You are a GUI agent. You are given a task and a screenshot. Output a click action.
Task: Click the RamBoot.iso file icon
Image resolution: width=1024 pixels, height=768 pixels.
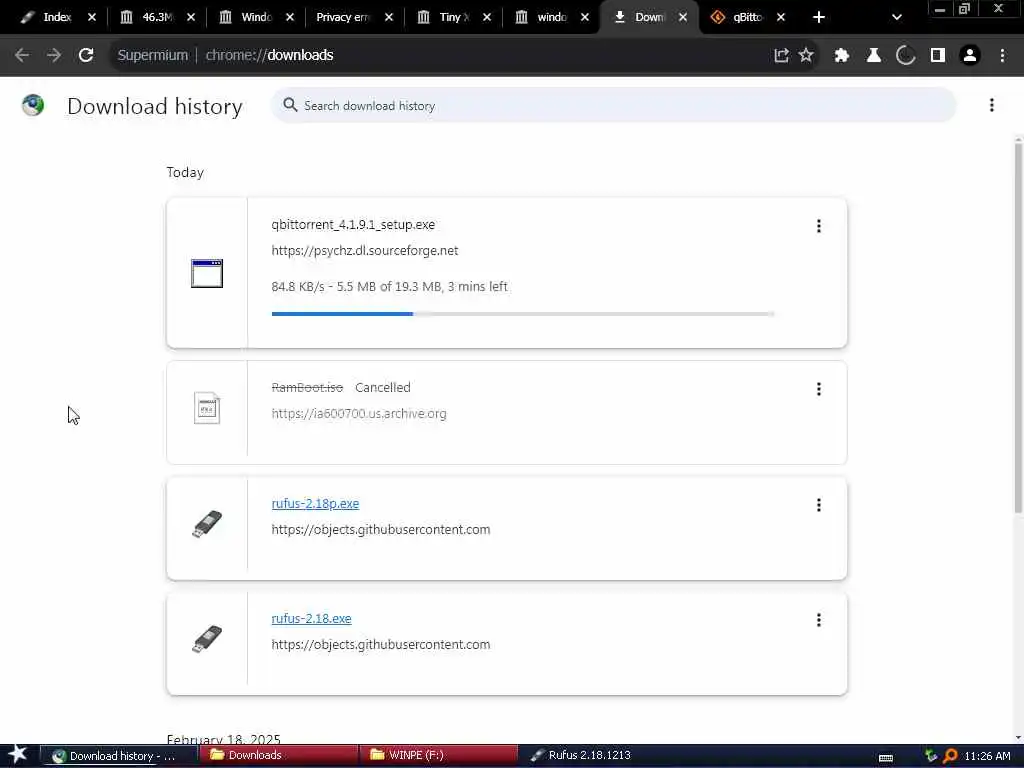[207, 408]
